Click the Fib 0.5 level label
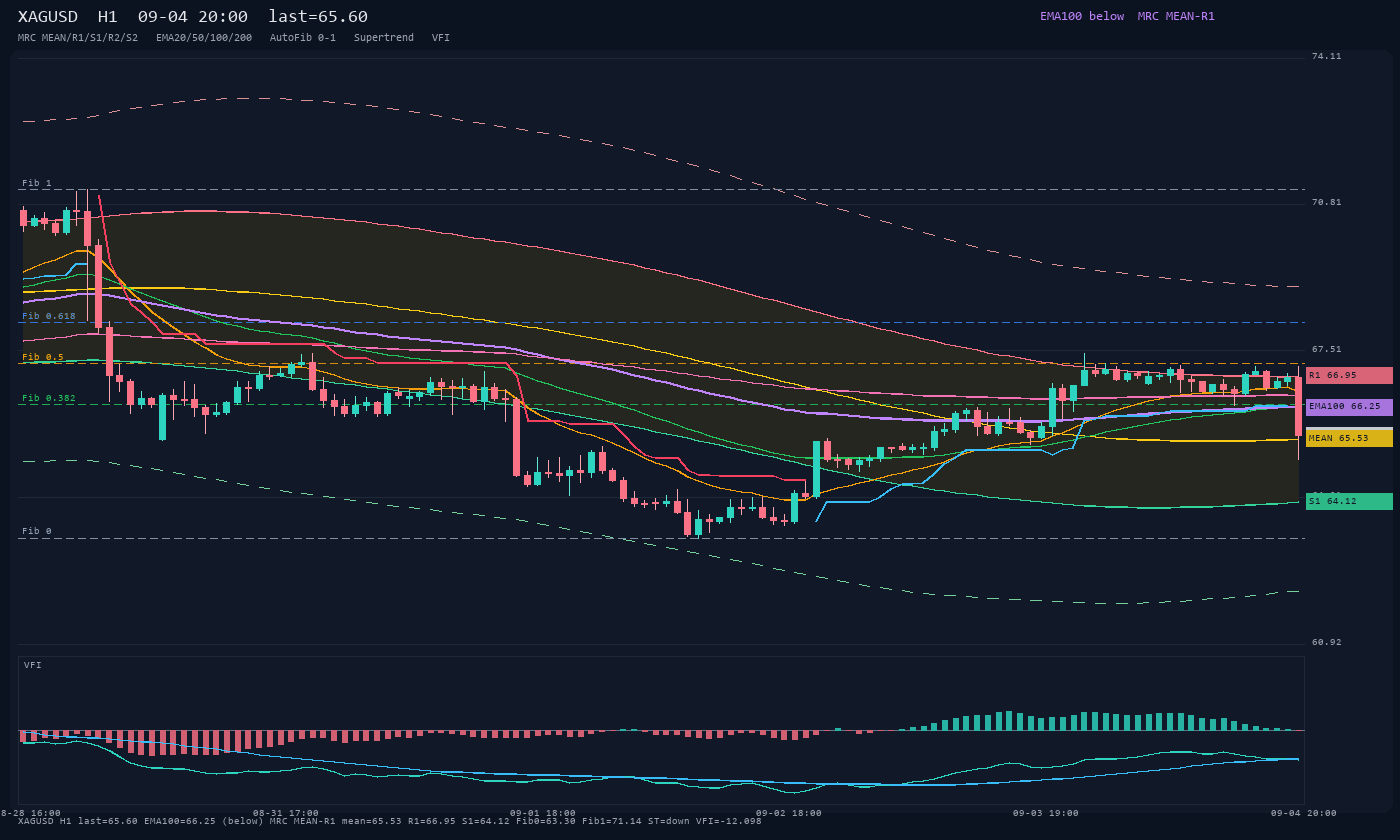 point(43,357)
